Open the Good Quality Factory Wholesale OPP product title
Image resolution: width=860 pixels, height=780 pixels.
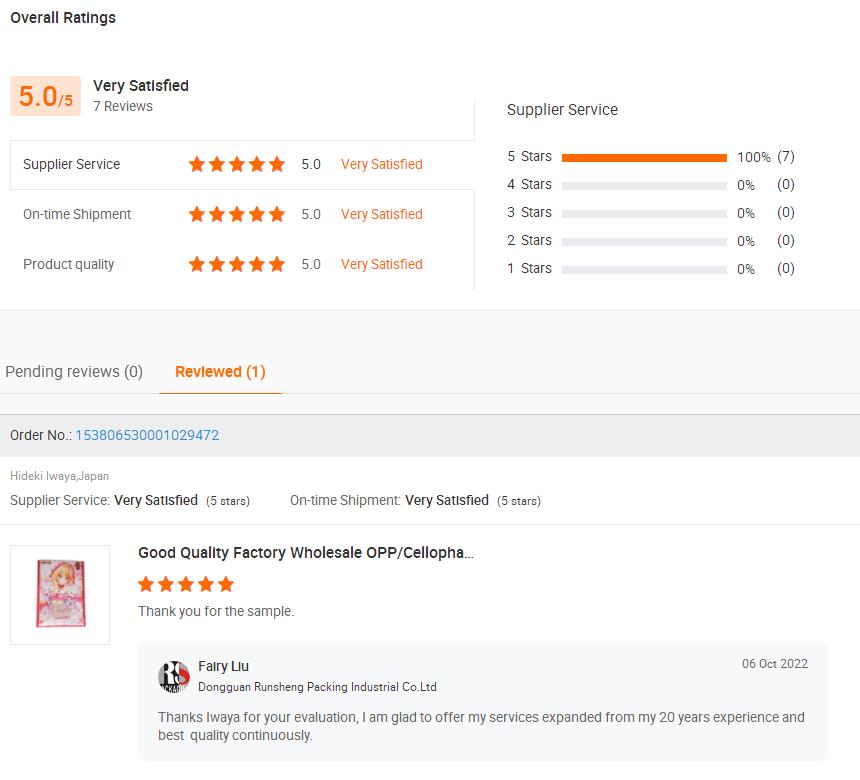click(306, 552)
